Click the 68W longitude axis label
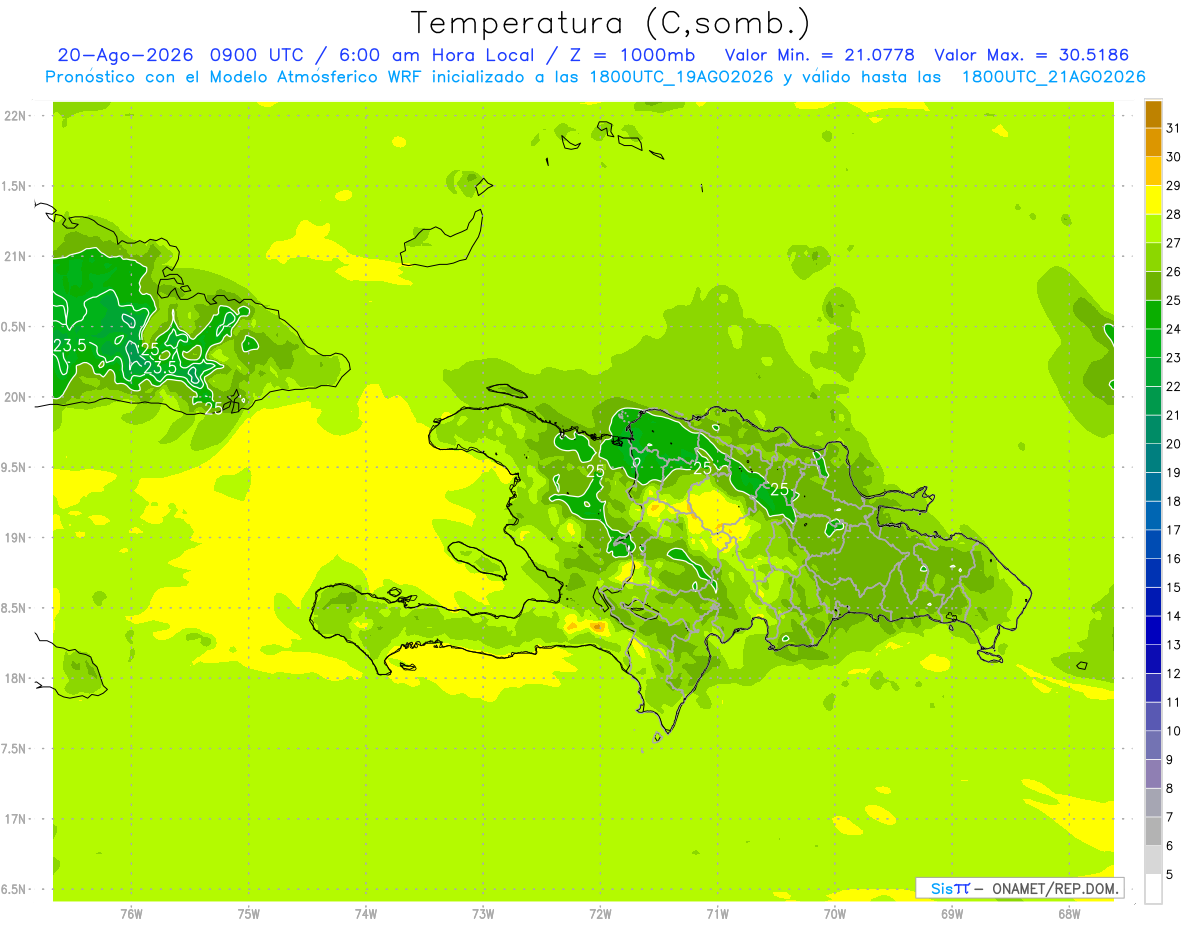Viewport: 1200px width, 927px height. tap(1069, 914)
